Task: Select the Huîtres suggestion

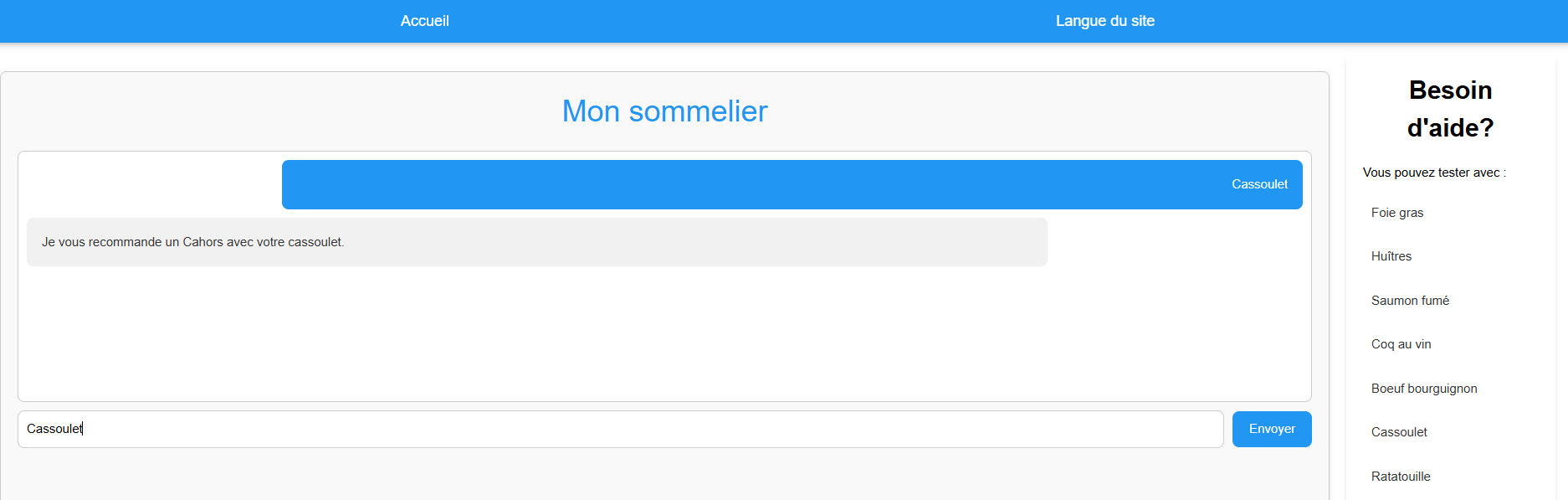Action: click(x=1391, y=256)
